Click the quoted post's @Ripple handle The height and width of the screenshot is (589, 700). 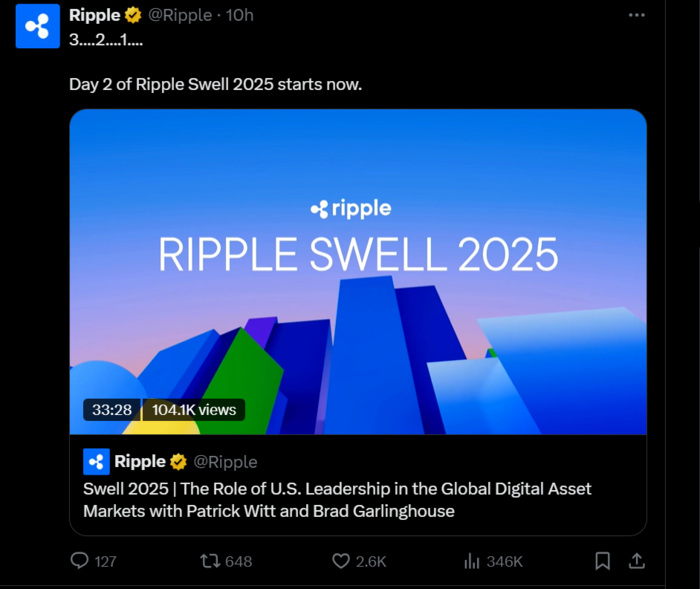(x=225, y=462)
